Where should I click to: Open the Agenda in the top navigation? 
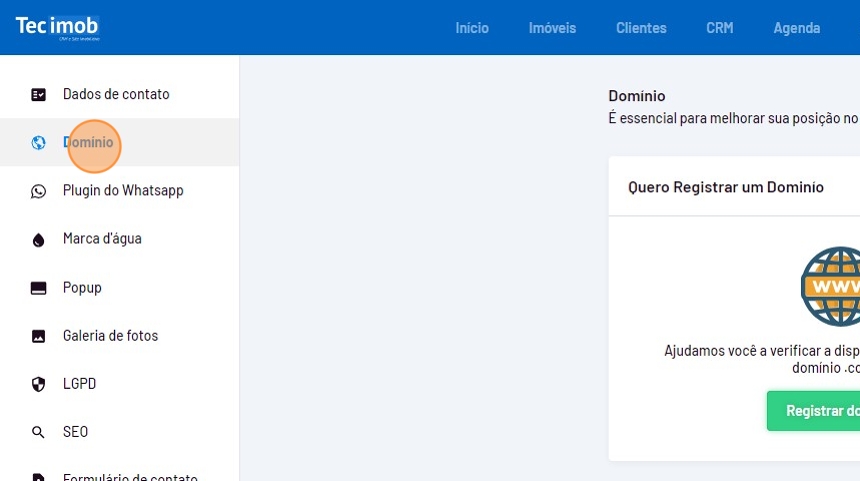(796, 28)
